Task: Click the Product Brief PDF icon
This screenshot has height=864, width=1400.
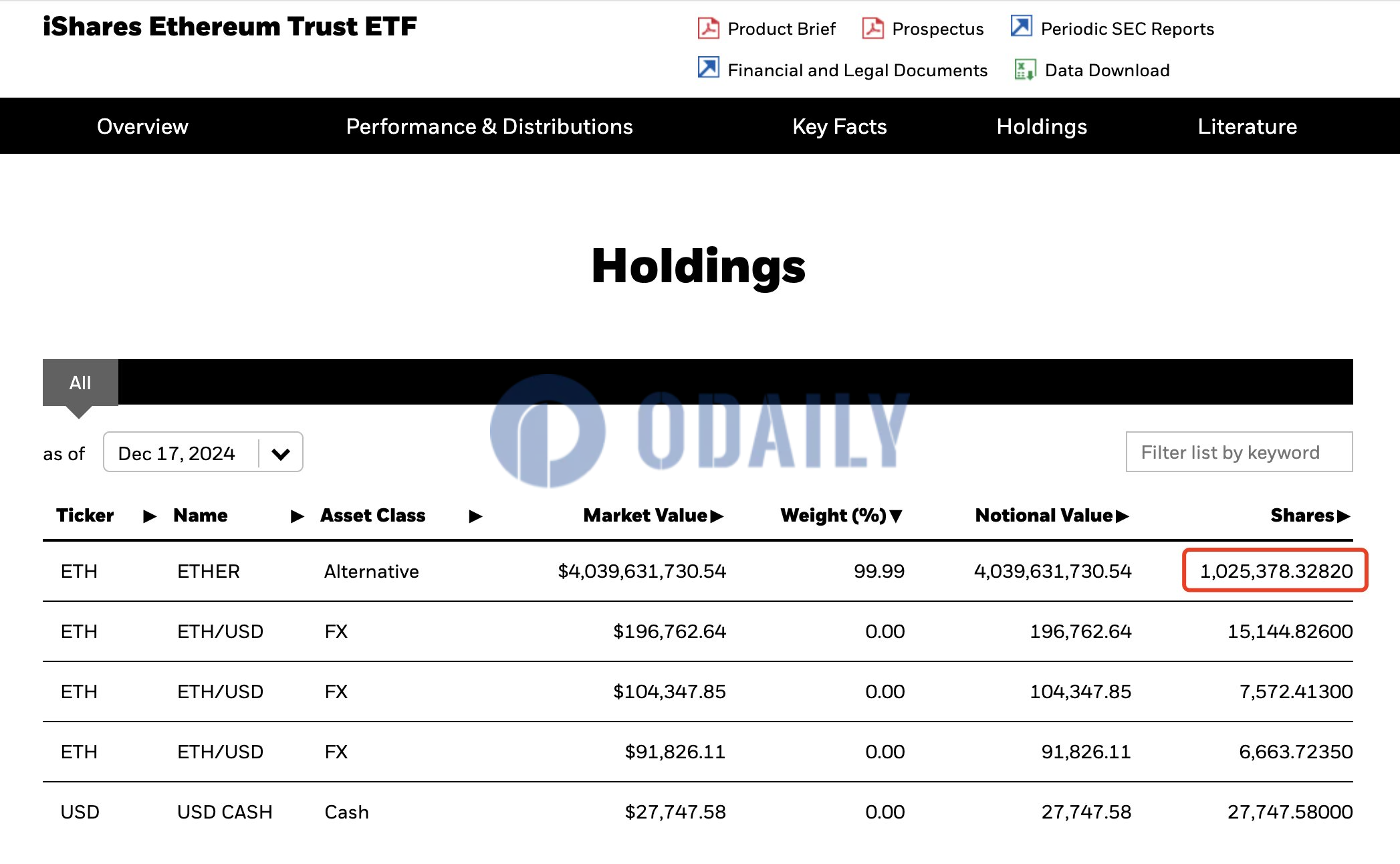Action: coord(708,28)
